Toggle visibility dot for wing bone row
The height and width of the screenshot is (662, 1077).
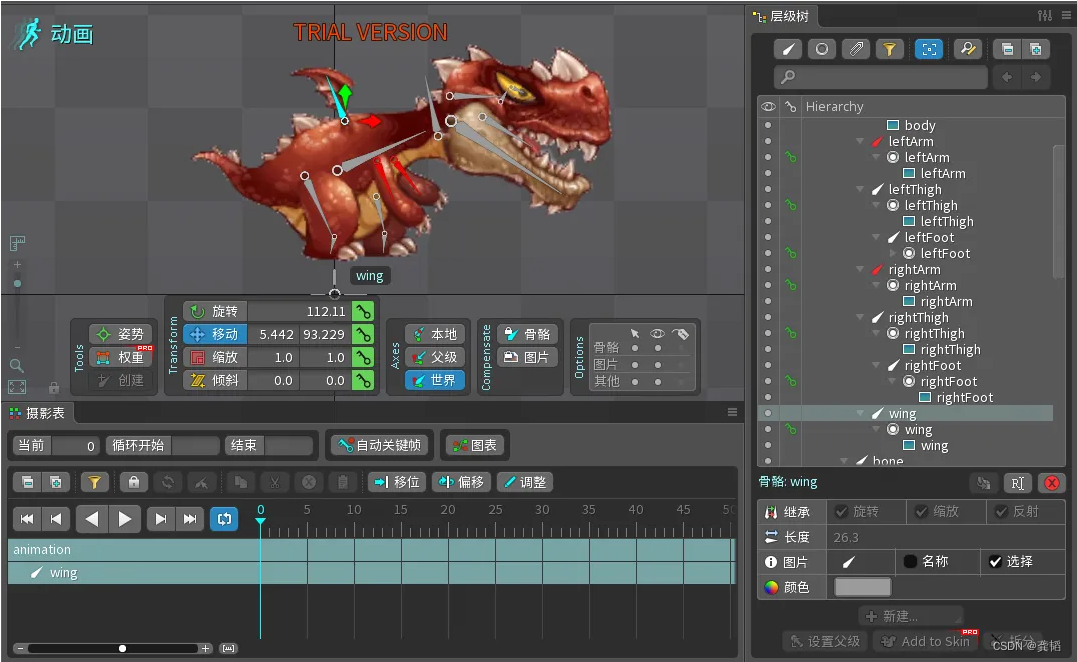tap(768, 413)
